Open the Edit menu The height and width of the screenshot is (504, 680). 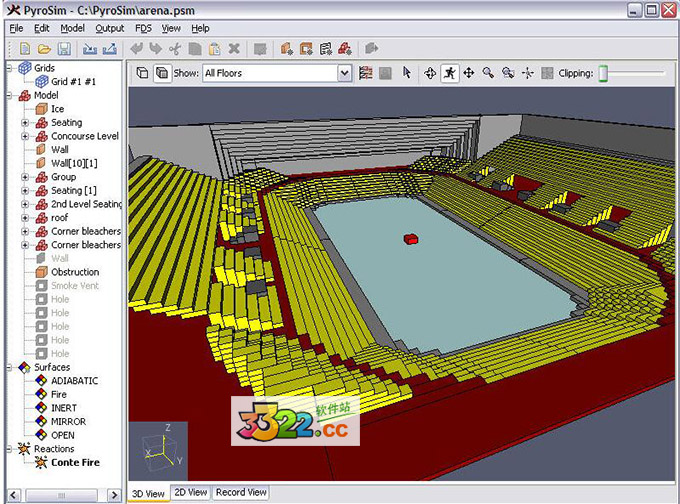coord(42,28)
